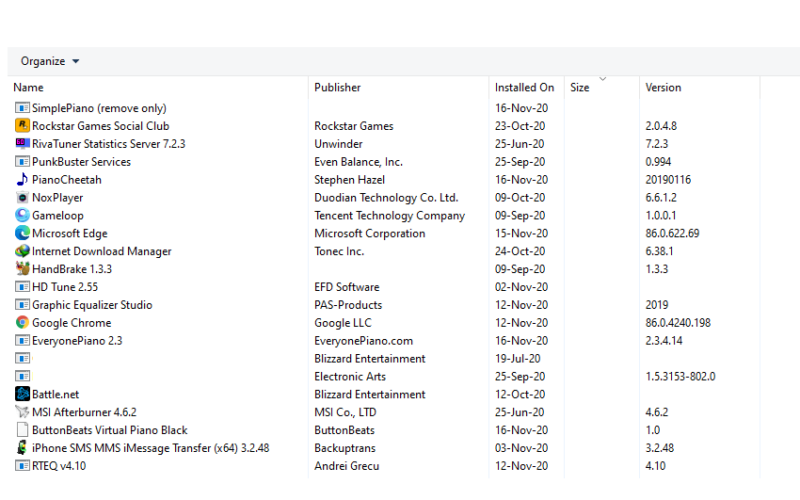Click version '86.0.622.69' cell
This screenshot has height=500, width=800.
(x=672, y=233)
